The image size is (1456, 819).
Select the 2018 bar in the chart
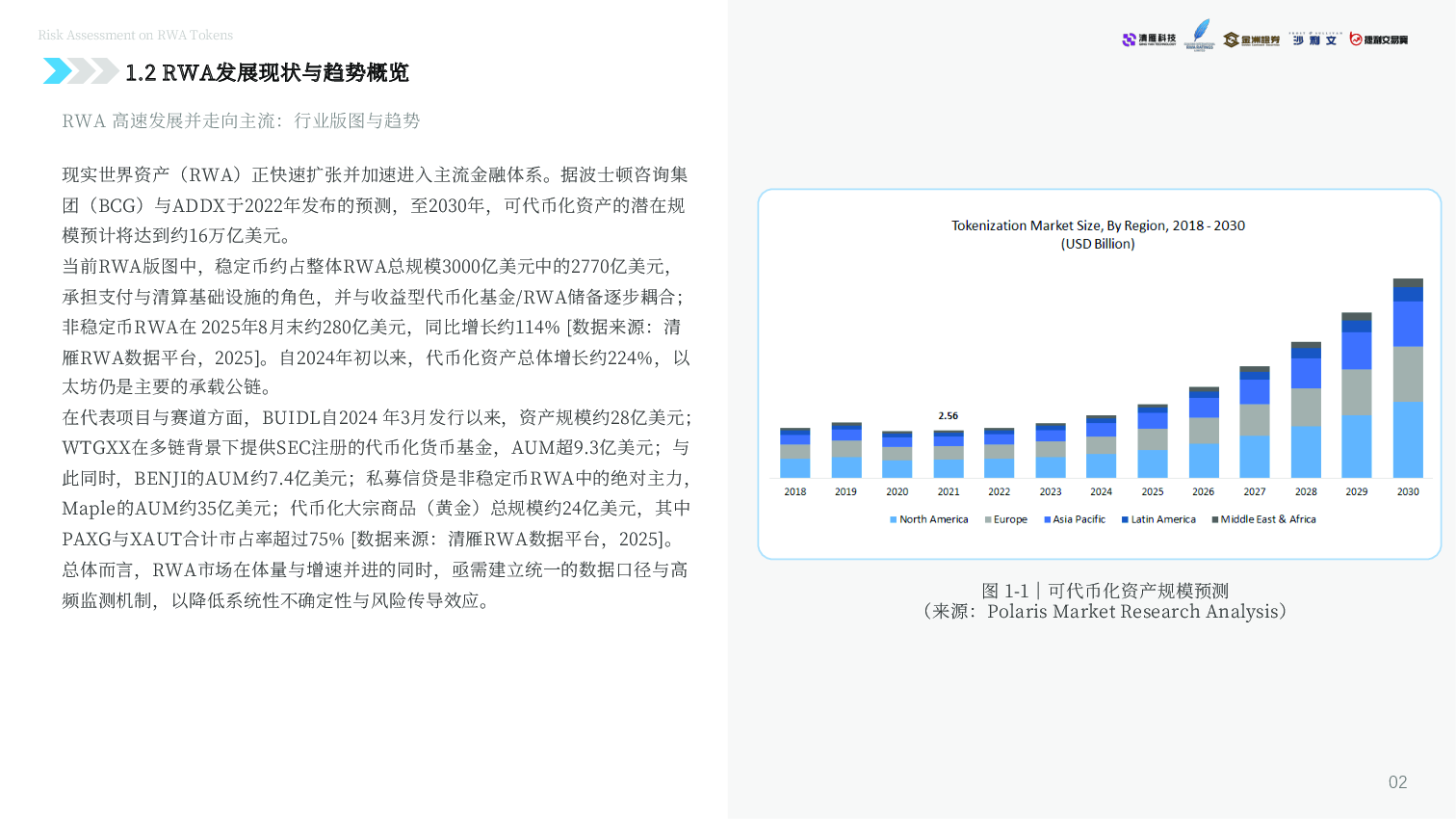794,453
